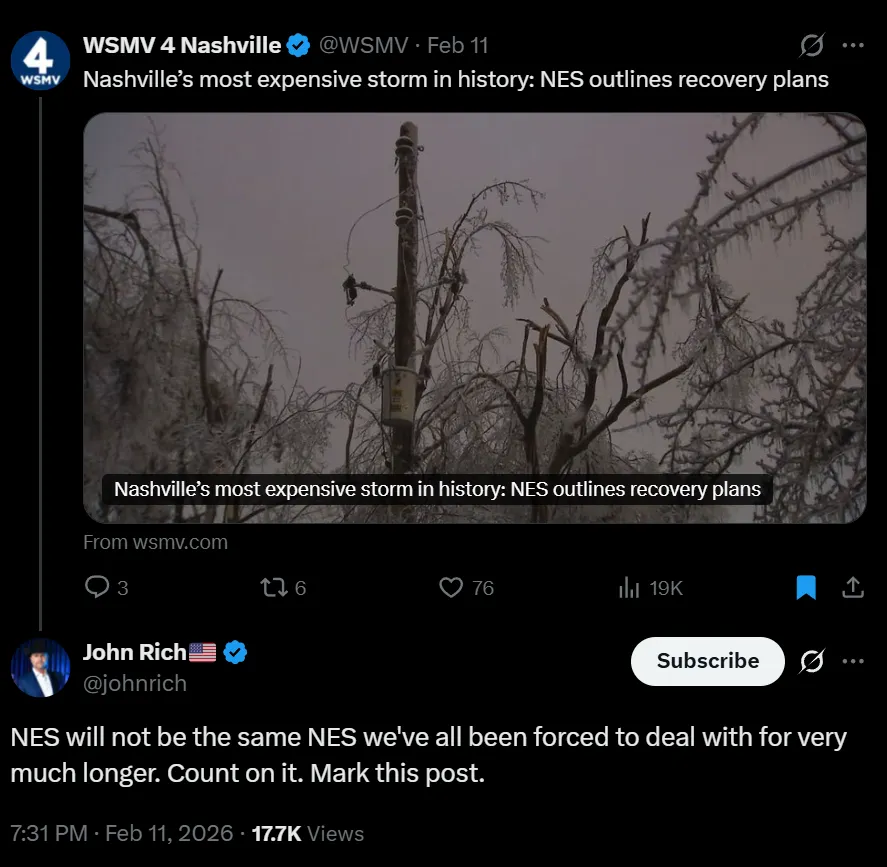Visit @johnrich's profile handle
Viewport: 887px width, 867px height.
[x=136, y=683]
